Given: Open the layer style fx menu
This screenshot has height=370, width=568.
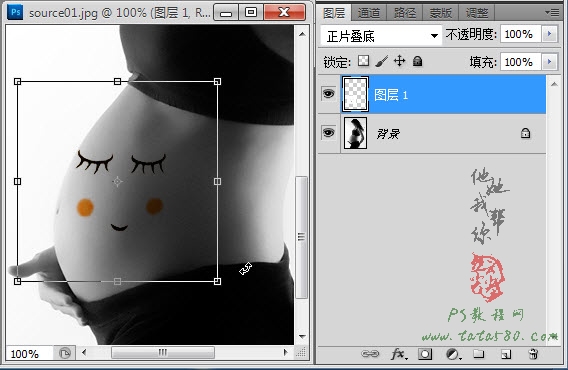Looking at the screenshot, I should coord(398,354).
